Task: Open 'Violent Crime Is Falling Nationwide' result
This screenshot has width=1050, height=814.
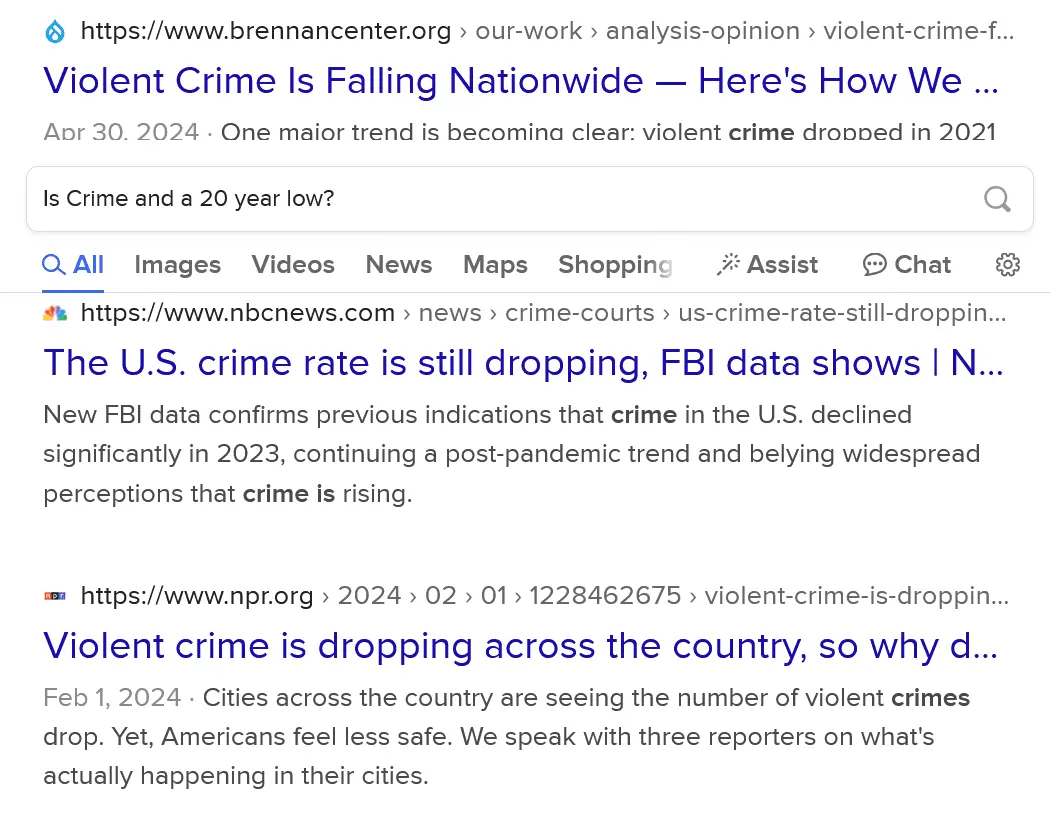Action: 520,81
